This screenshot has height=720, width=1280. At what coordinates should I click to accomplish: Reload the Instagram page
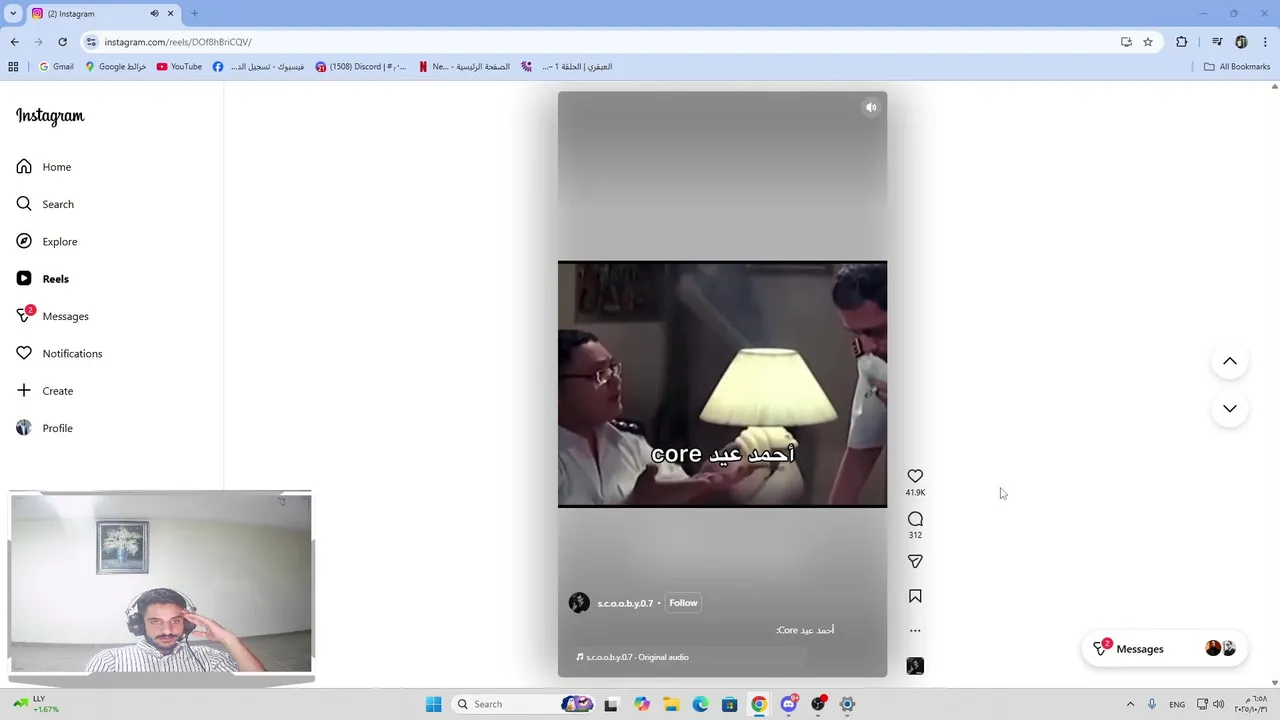coord(62,42)
